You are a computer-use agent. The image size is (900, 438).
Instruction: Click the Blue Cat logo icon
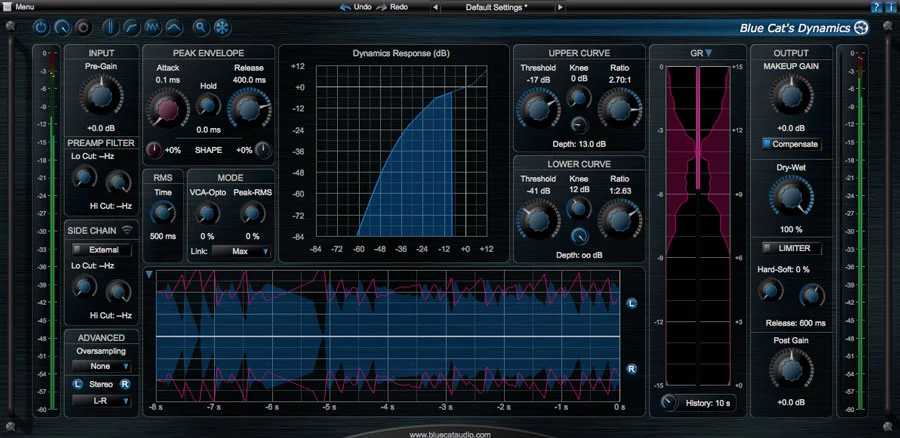pos(861,27)
